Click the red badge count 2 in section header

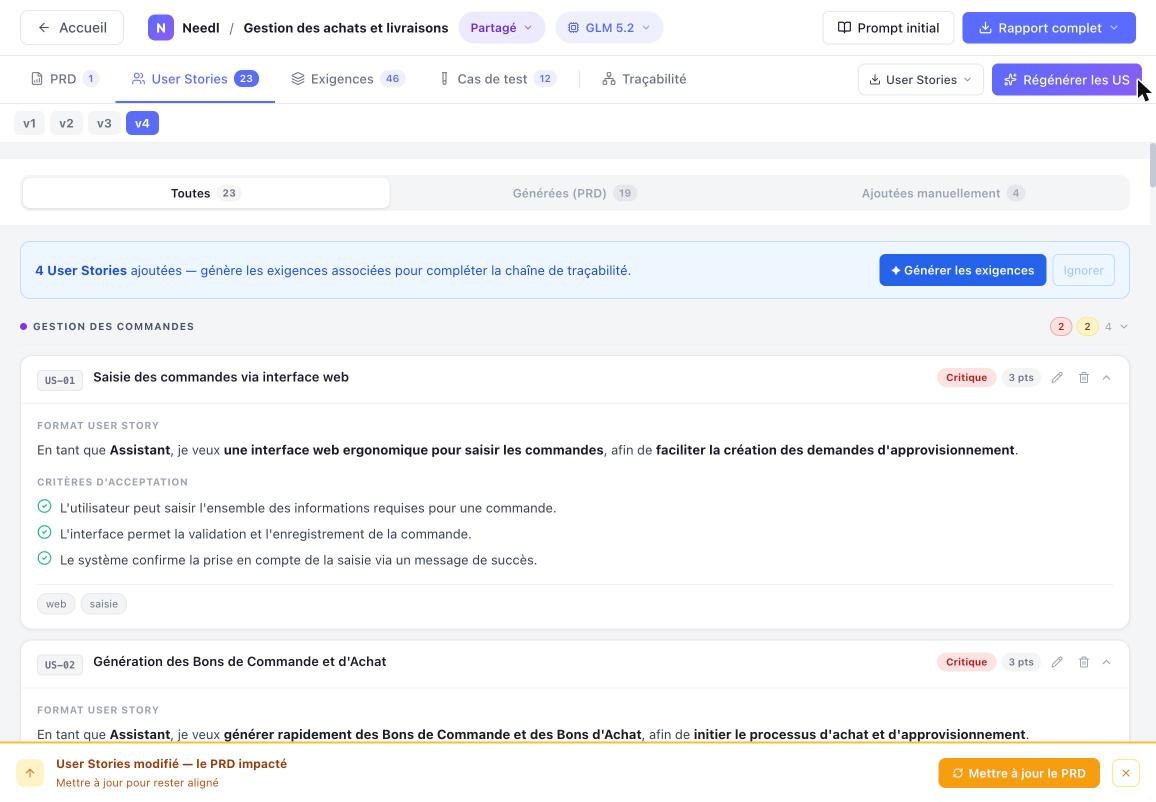coord(1061,327)
